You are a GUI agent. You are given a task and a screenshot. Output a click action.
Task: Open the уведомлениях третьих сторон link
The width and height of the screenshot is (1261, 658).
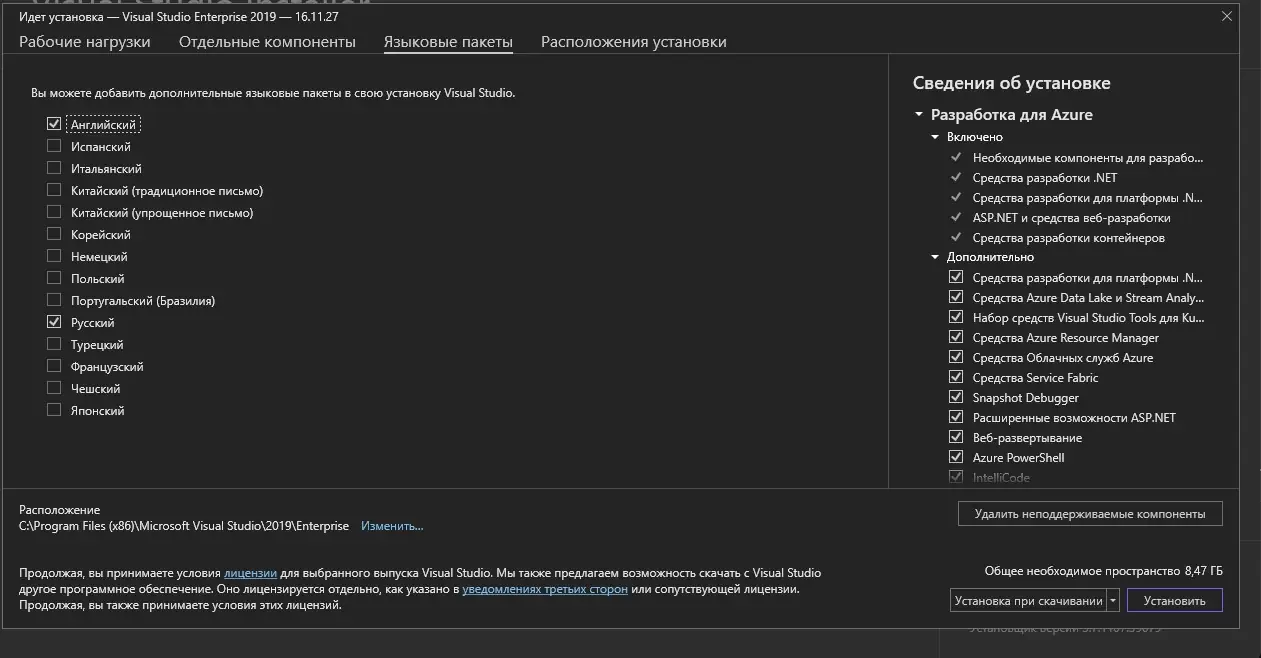(x=545, y=589)
